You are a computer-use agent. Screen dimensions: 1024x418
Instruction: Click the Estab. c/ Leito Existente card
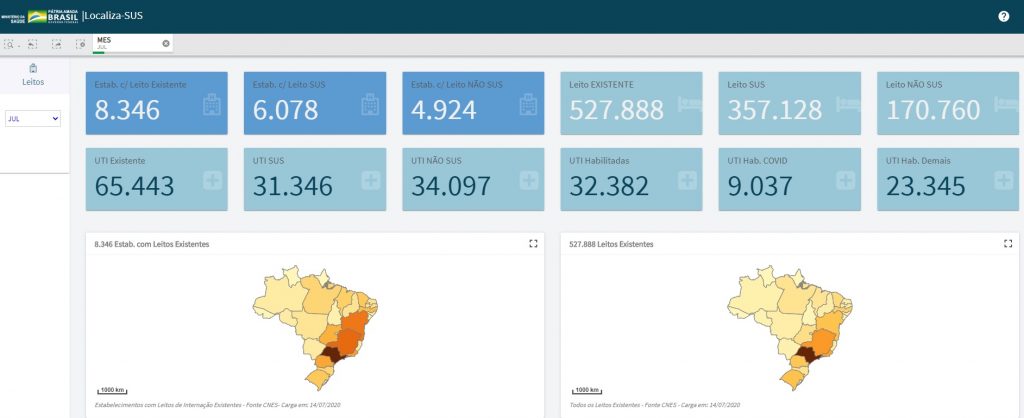156,103
